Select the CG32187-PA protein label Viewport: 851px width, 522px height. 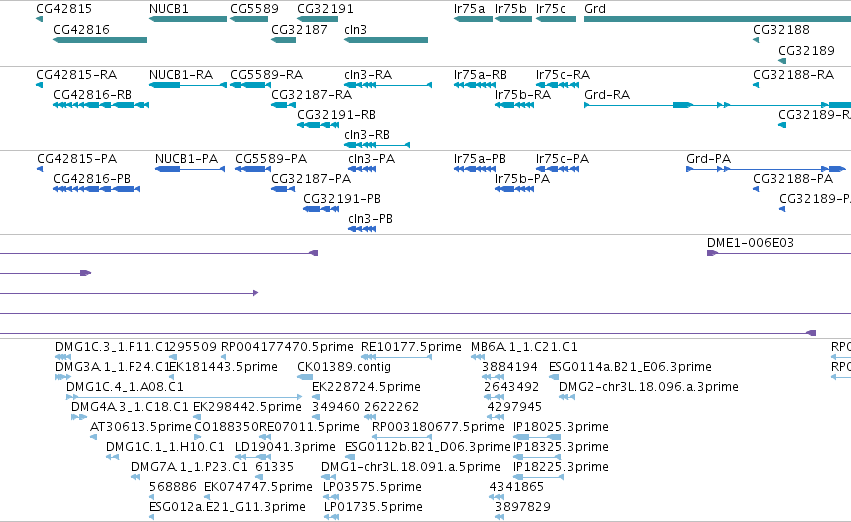(311, 179)
